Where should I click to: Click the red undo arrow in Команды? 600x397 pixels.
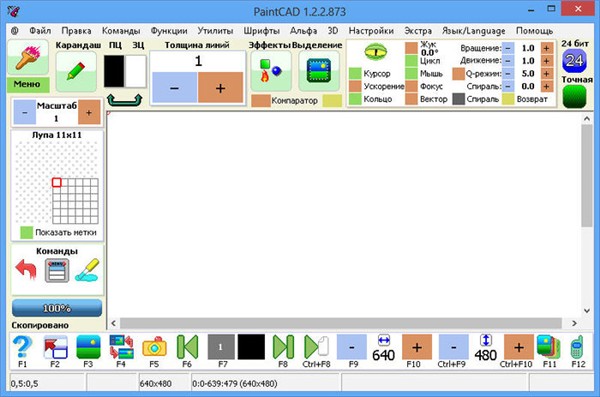[26, 270]
